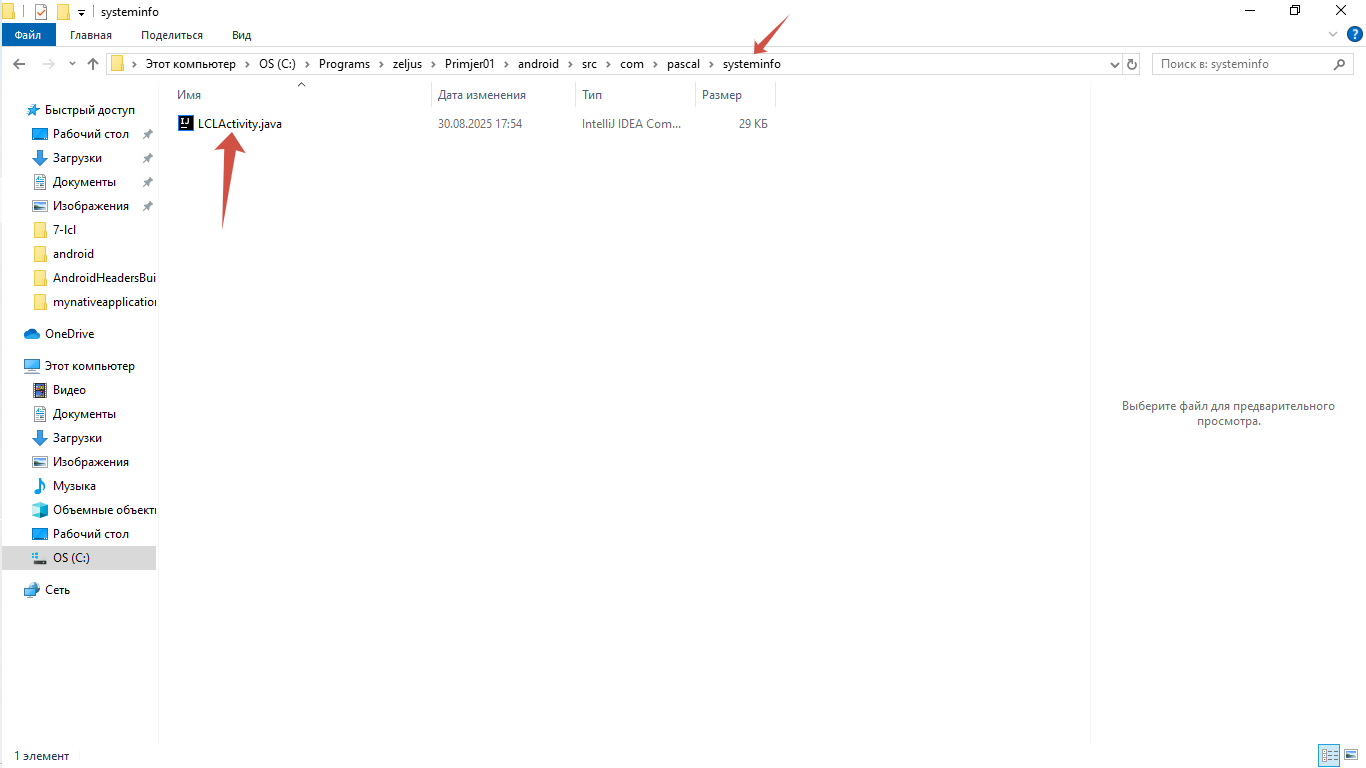Click the search magnifier icon
1366x768 pixels.
1339,64
